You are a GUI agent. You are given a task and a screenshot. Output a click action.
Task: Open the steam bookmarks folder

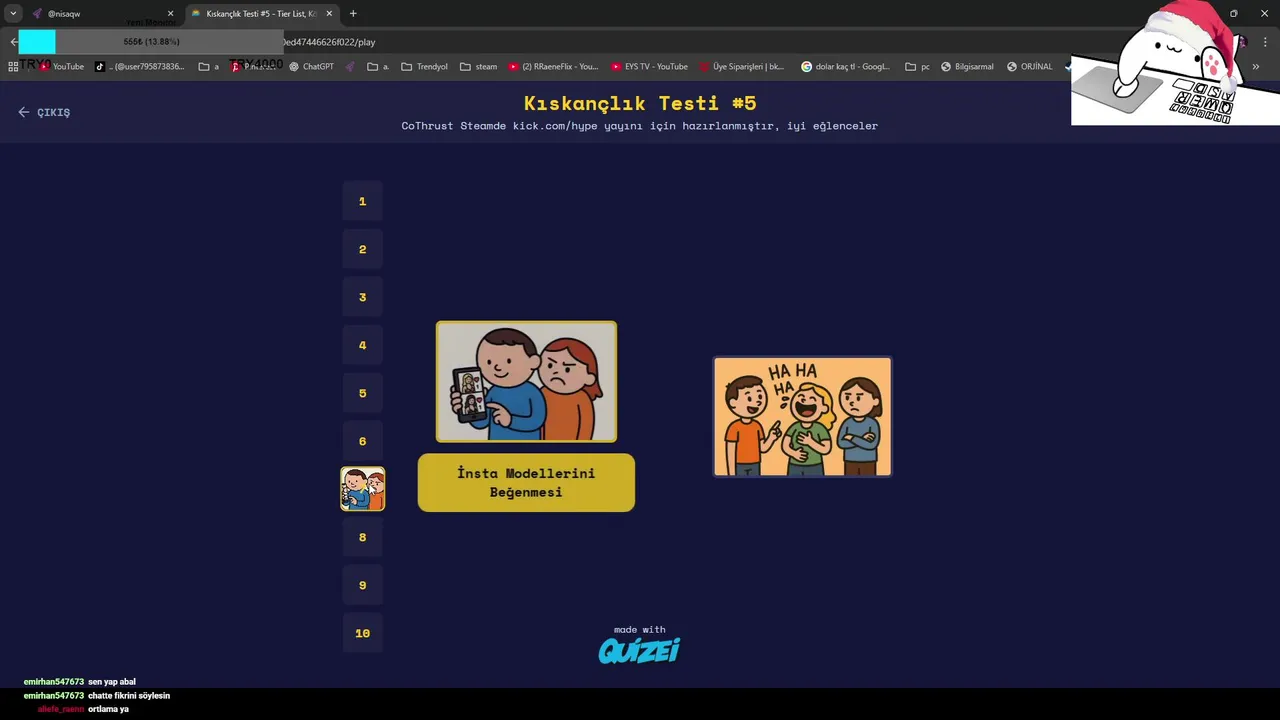[479, 67]
